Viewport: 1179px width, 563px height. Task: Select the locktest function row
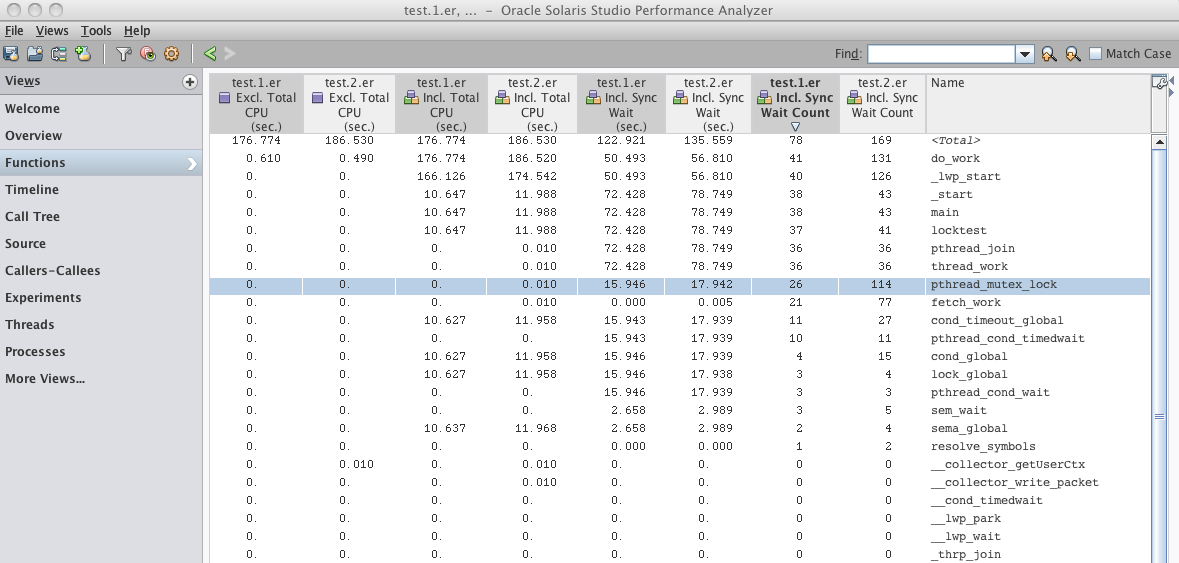[680, 231]
